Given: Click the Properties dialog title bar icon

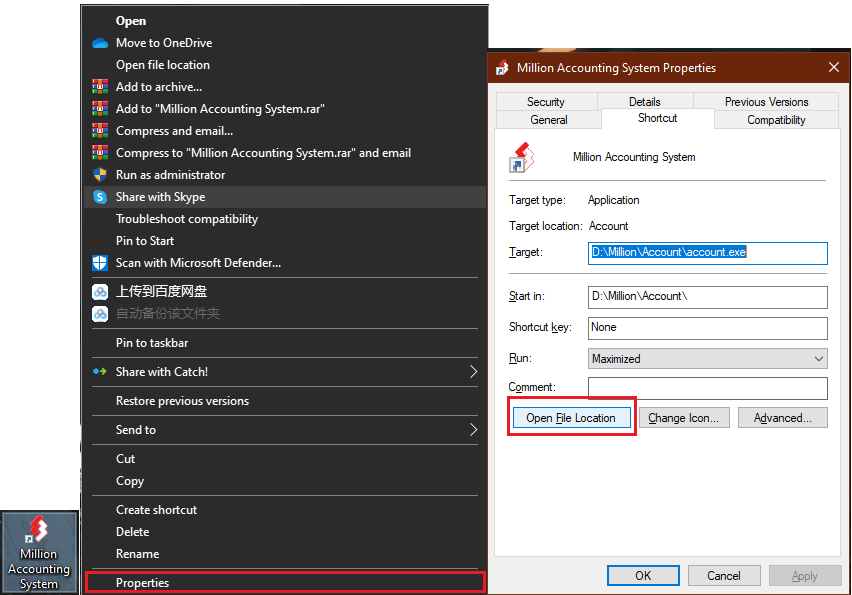Looking at the screenshot, I should pyautogui.click(x=502, y=67).
